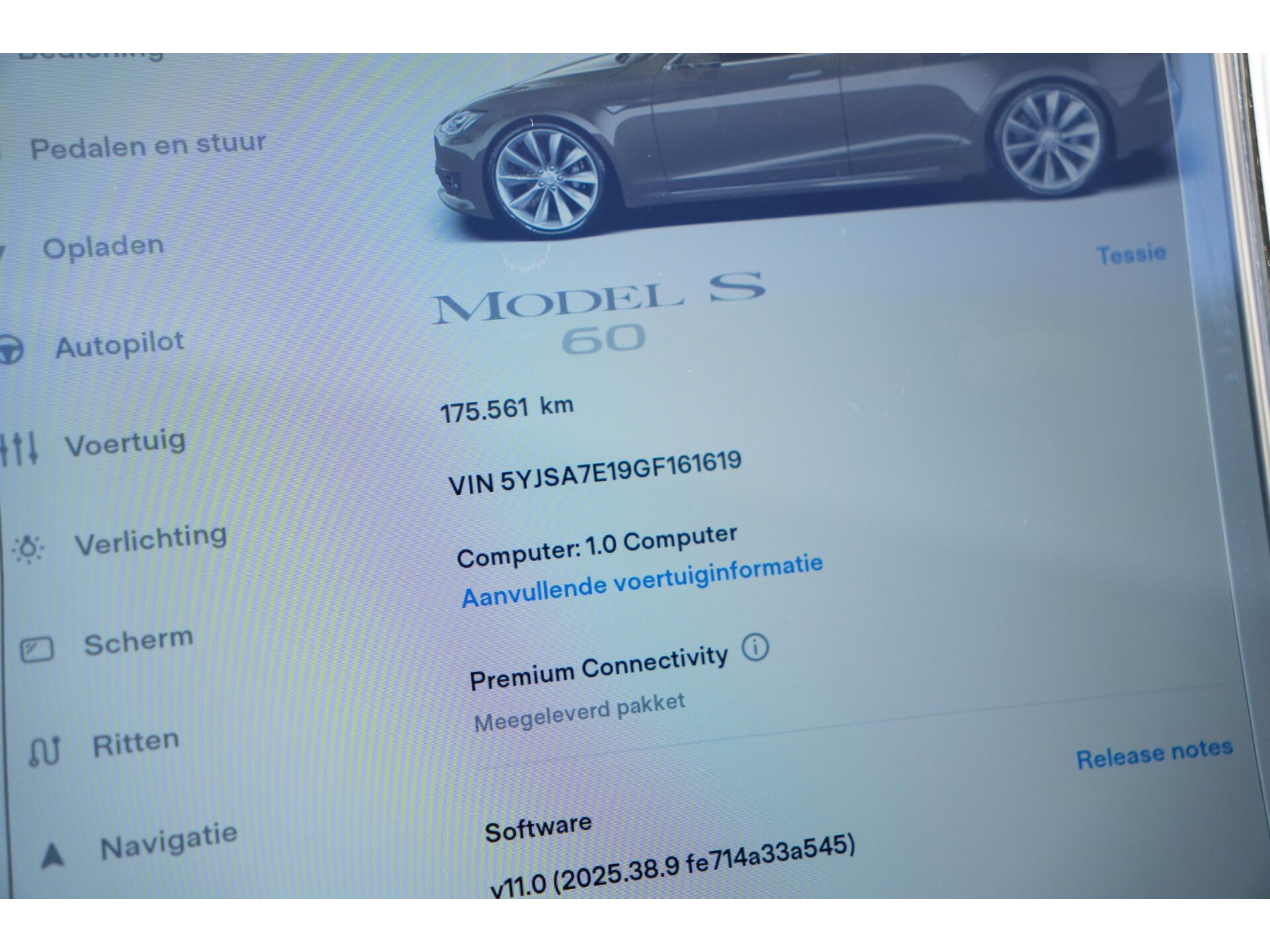Go to Voertuig settings
Viewport: 1270px width, 952px height.
[x=126, y=443]
